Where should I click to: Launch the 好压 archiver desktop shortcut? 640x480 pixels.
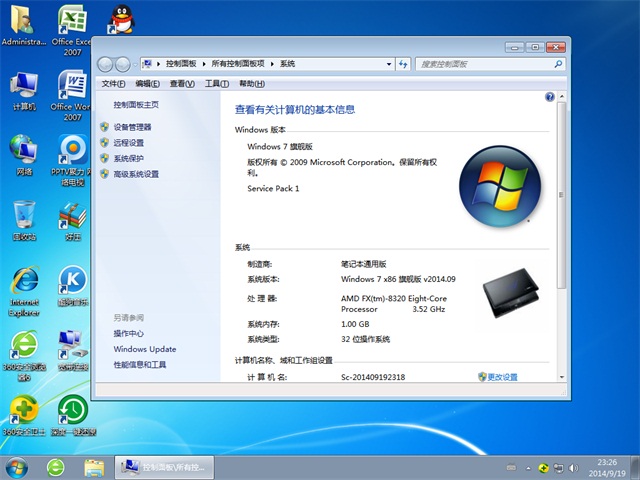tap(73, 220)
